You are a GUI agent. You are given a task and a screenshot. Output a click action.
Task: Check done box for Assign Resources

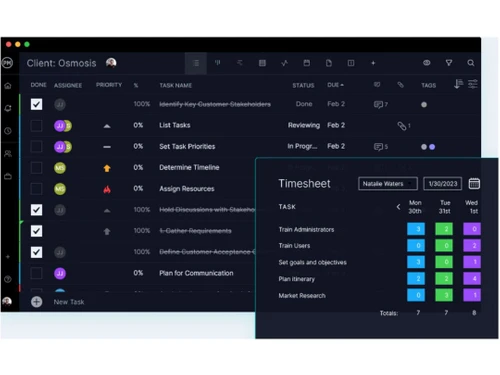(x=36, y=189)
